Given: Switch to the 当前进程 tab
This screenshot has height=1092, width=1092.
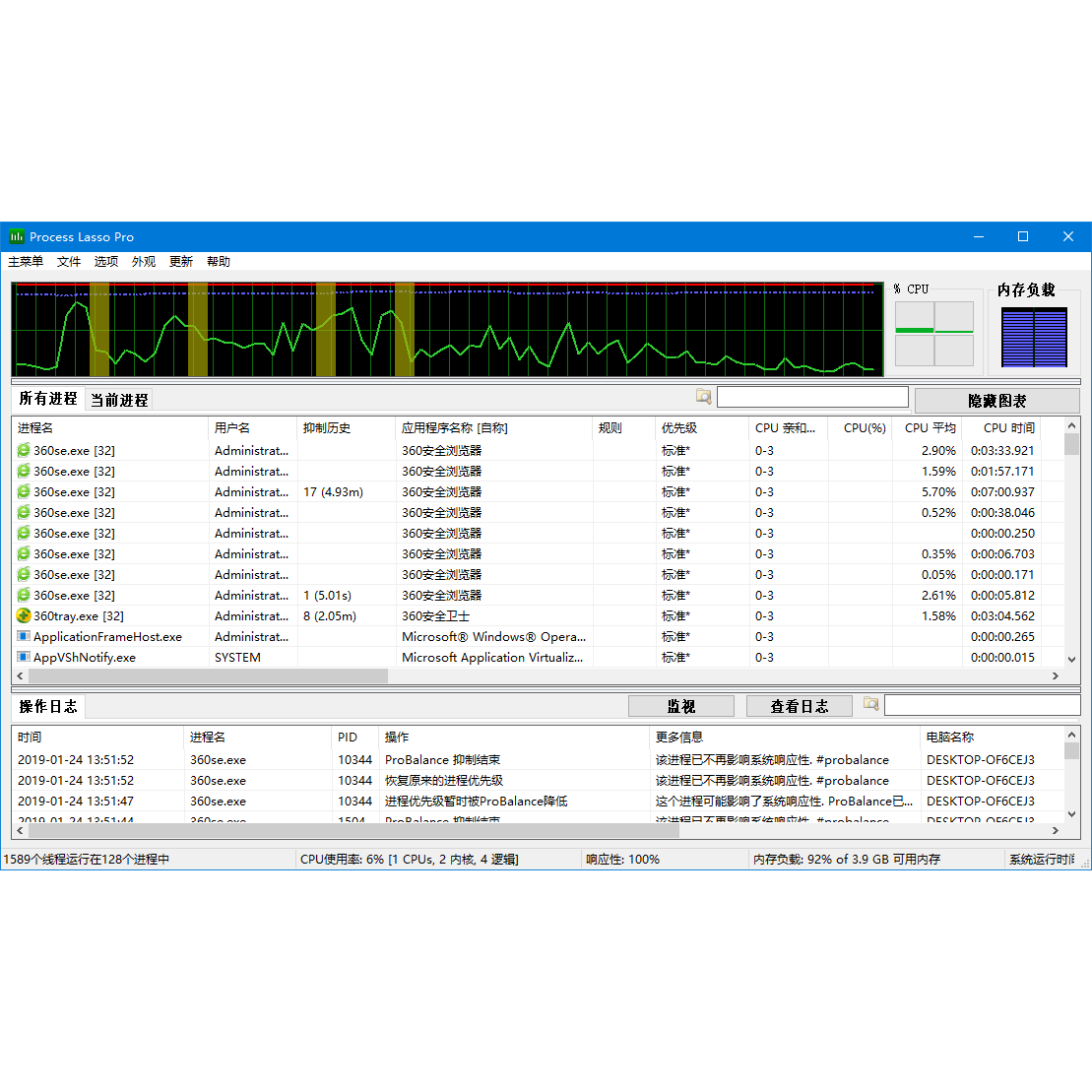Looking at the screenshot, I should [119, 400].
